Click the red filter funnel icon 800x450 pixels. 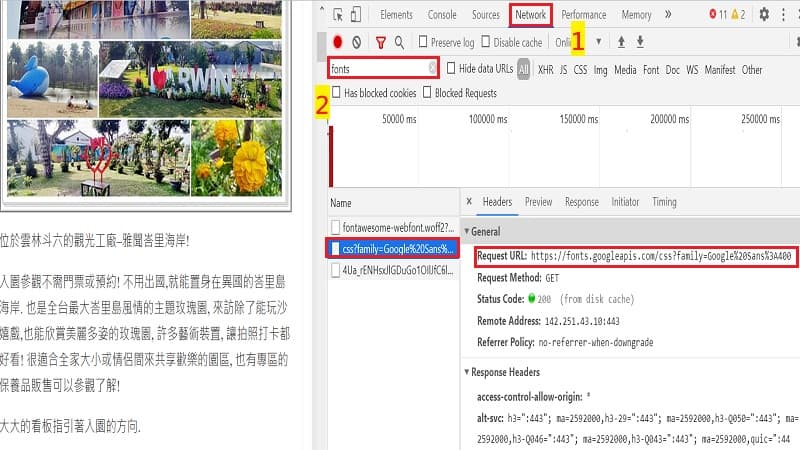click(381, 42)
